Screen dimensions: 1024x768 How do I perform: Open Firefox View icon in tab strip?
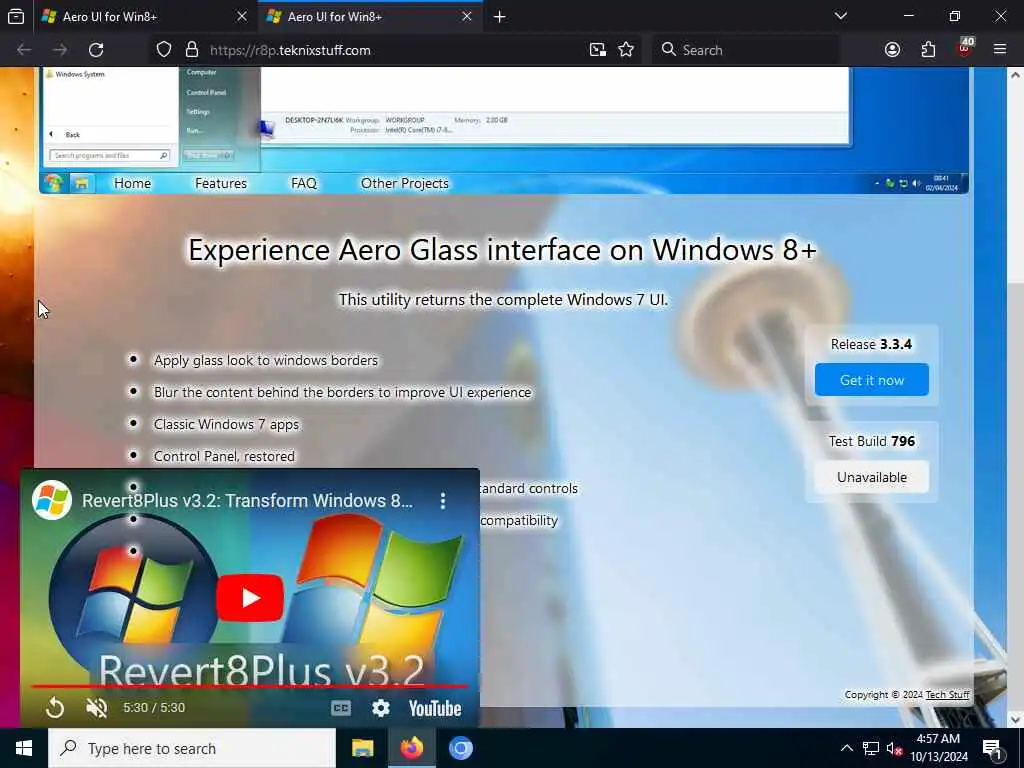[16, 16]
